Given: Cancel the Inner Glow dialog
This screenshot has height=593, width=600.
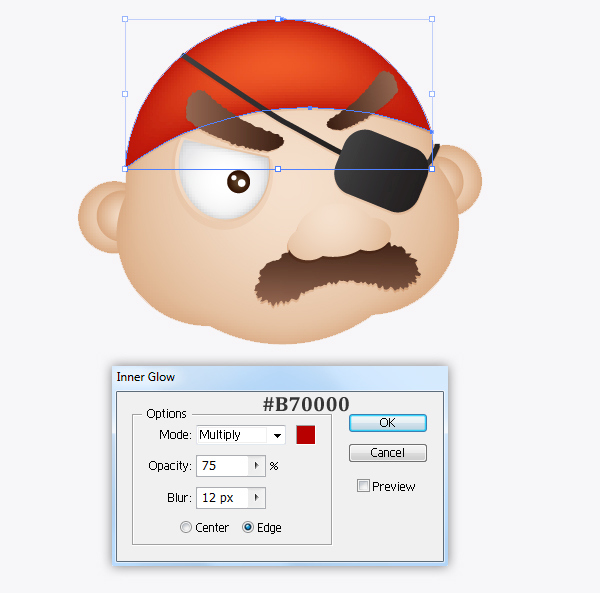Looking at the screenshot, I should tap(387, 453).
